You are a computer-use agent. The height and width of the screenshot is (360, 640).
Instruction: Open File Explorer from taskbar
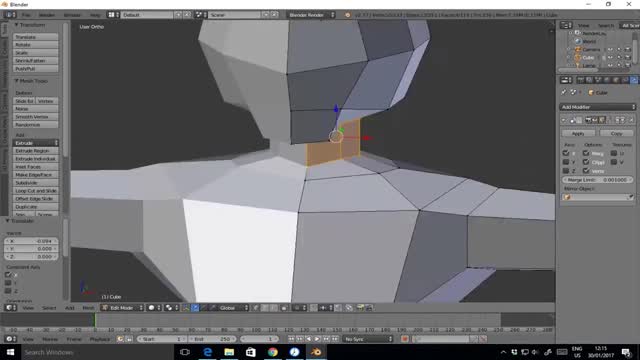[x=229, y=352]
